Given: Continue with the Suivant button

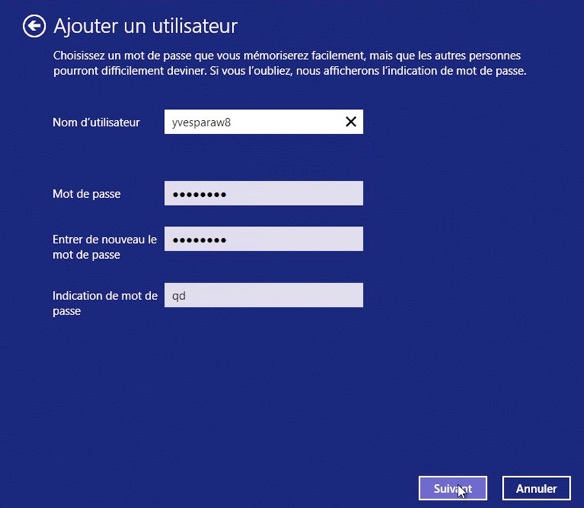Looking at the screenshot, I should 453,488.
